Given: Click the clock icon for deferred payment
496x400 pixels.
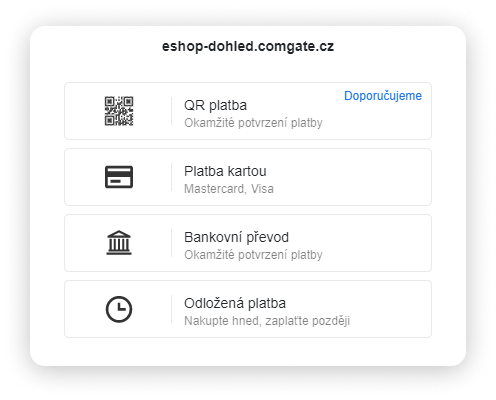Looking at the screenshot, I should [x=119, y=309].
